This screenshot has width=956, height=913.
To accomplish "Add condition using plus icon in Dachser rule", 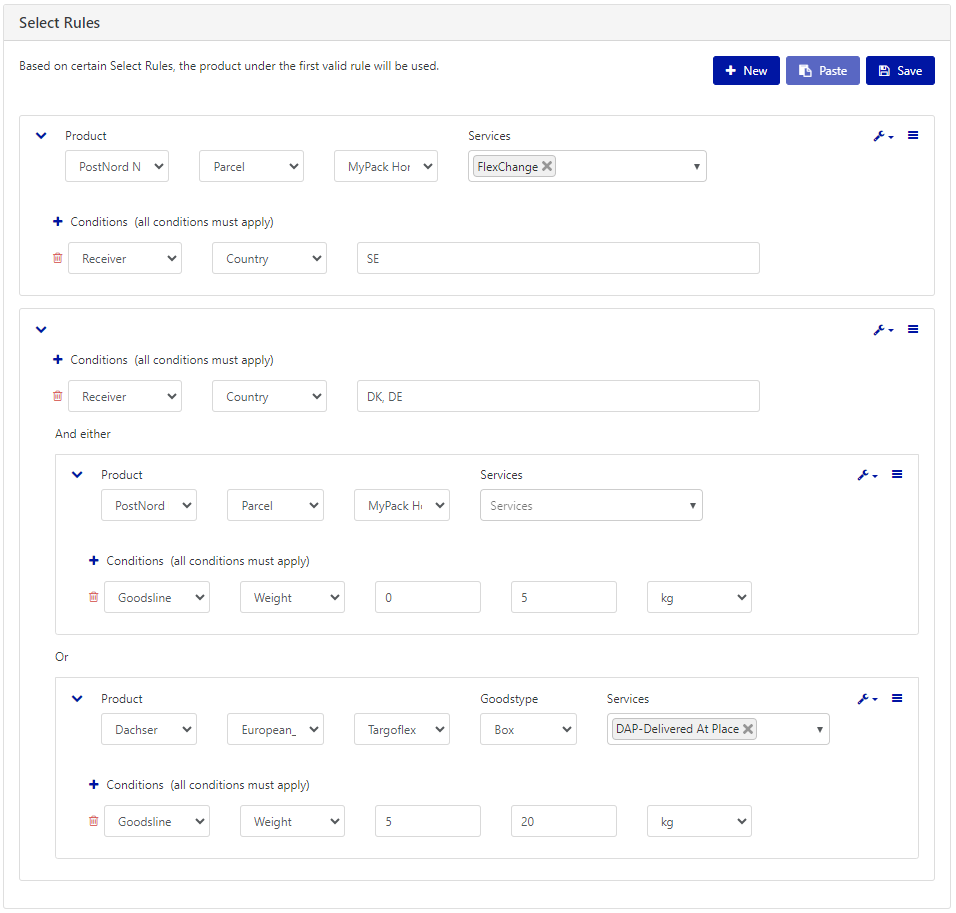I will tap(94, 785).
